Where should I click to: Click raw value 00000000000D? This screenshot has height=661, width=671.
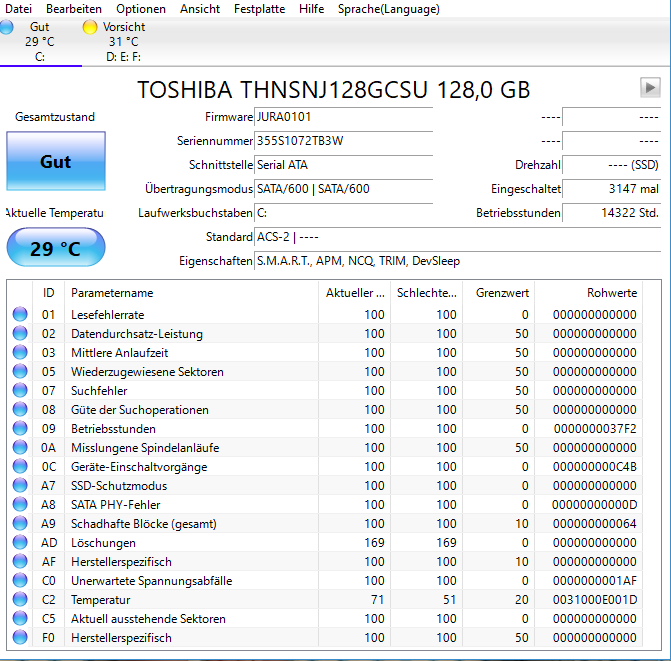(594, 505)
